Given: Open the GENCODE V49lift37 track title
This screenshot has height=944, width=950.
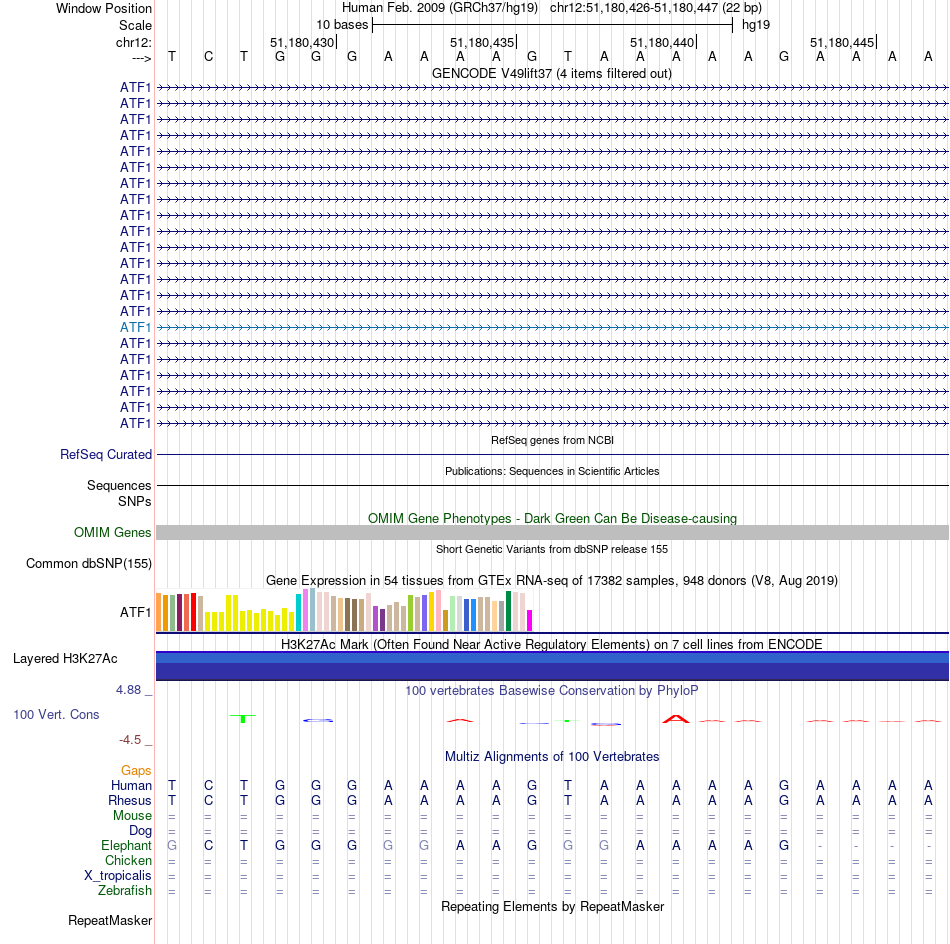Looking at the screenshot, I should click(x=552, y=74).
